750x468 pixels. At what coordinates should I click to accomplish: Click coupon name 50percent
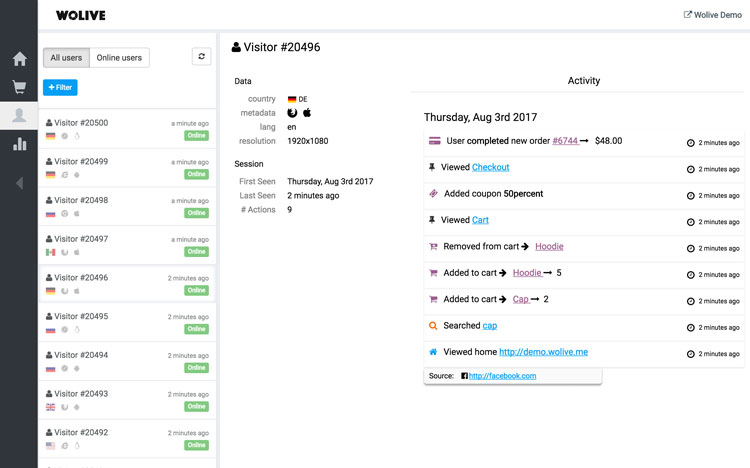coord(523,193)
